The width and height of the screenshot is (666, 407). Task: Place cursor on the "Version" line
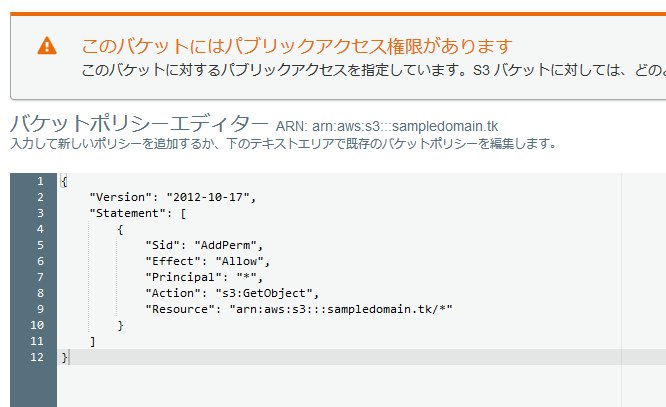click(172, 197)
